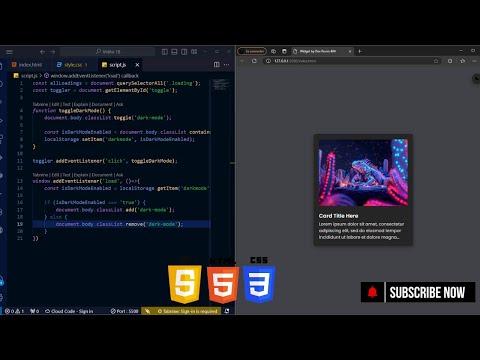Open browser extensions icon

tap(450, 61)
